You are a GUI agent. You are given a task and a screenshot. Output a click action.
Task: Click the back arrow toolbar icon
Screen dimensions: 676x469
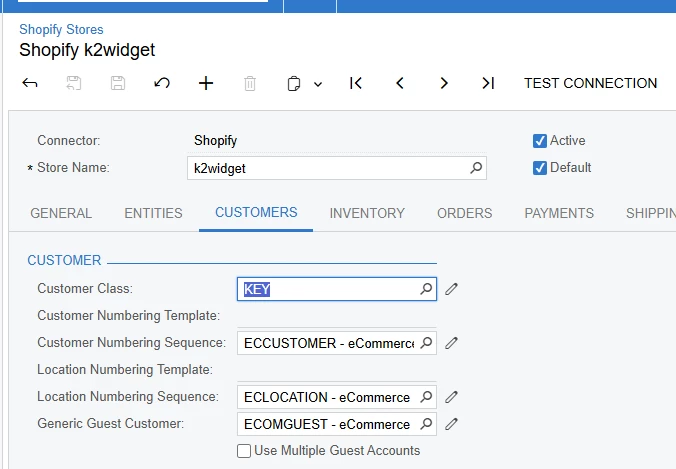[x=30, y=83]
